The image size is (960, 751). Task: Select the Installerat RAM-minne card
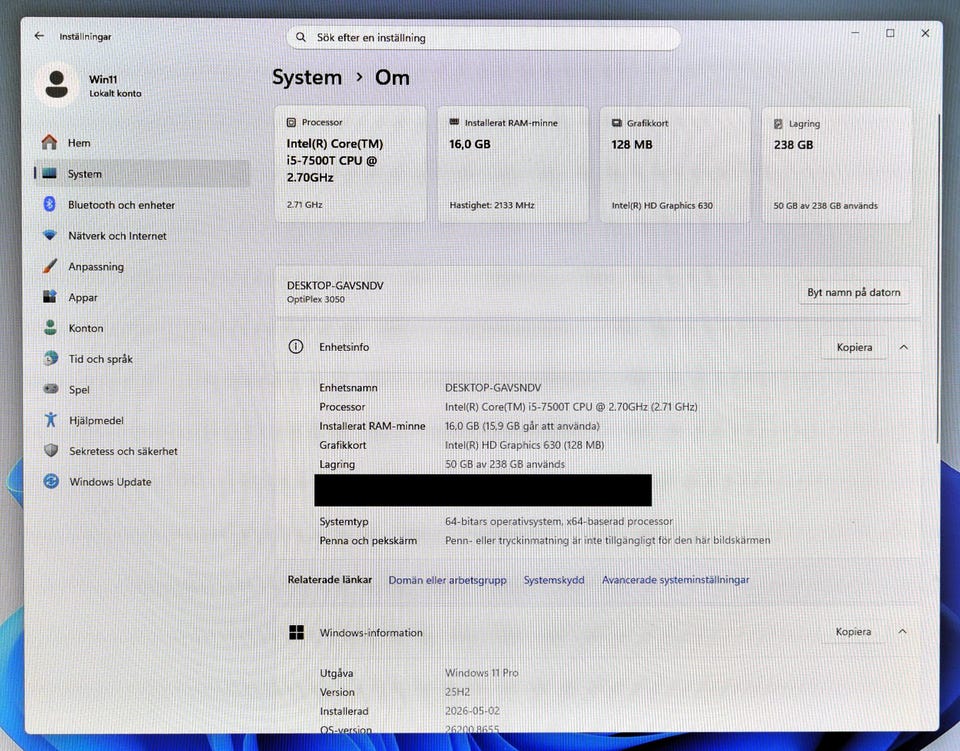coord(512,165)
